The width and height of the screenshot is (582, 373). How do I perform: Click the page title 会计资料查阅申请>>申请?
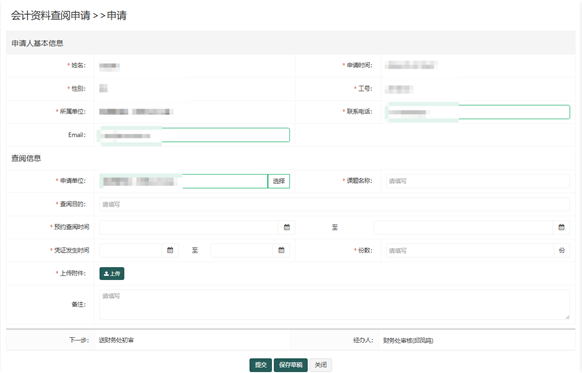69,16
